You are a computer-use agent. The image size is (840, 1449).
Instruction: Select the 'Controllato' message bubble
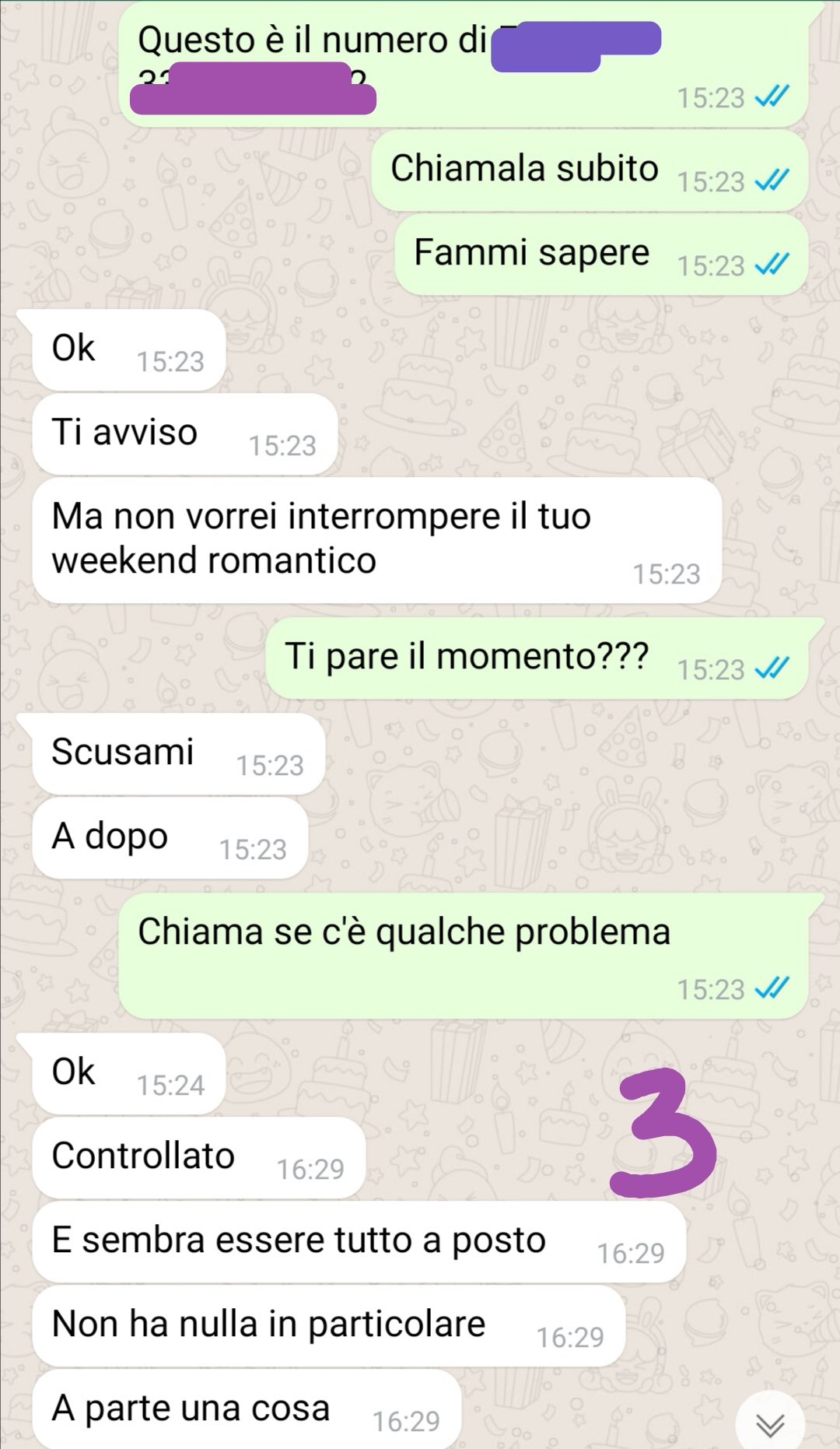(198, 1157)
